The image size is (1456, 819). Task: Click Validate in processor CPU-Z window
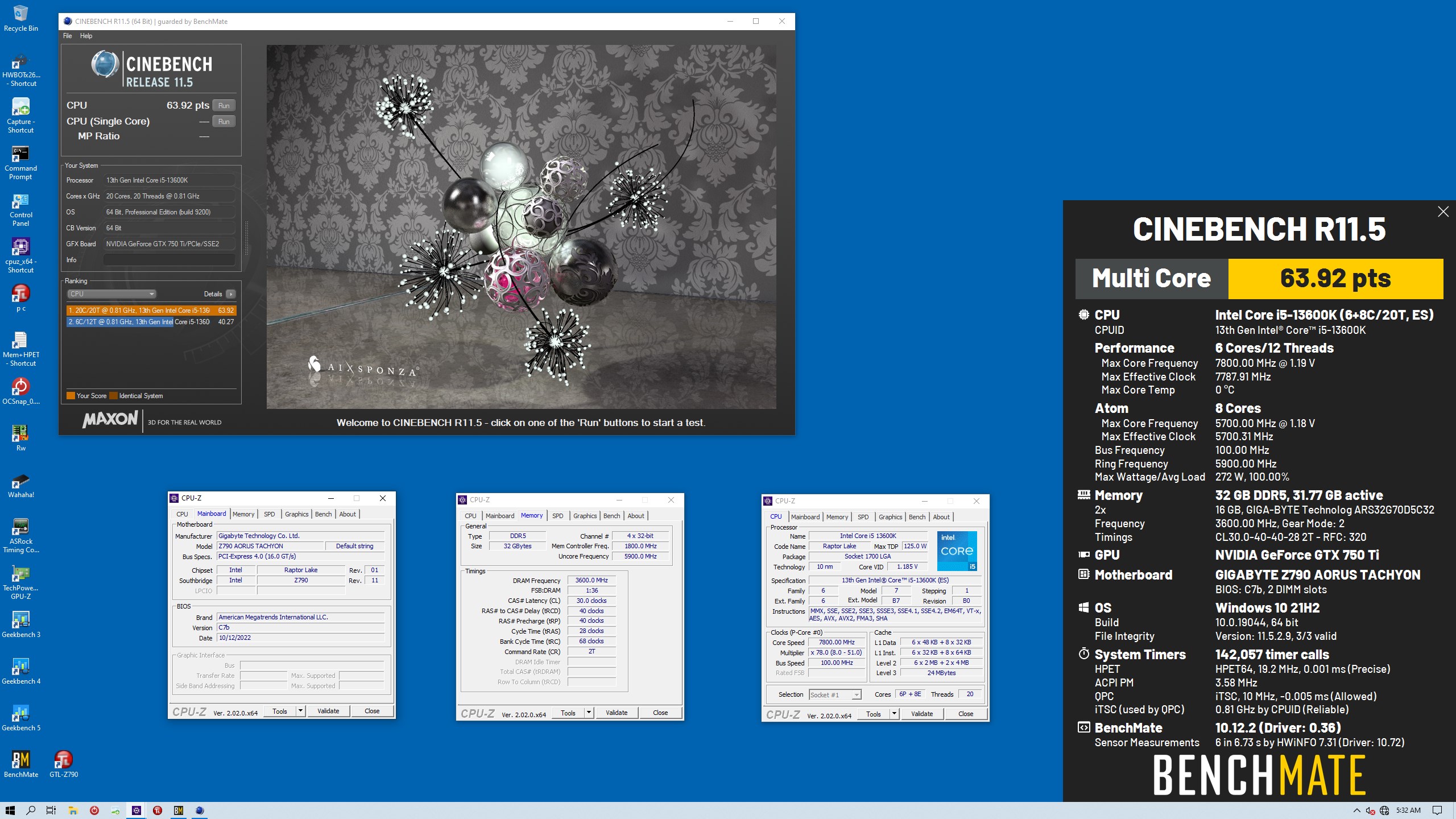click(922, 714)
